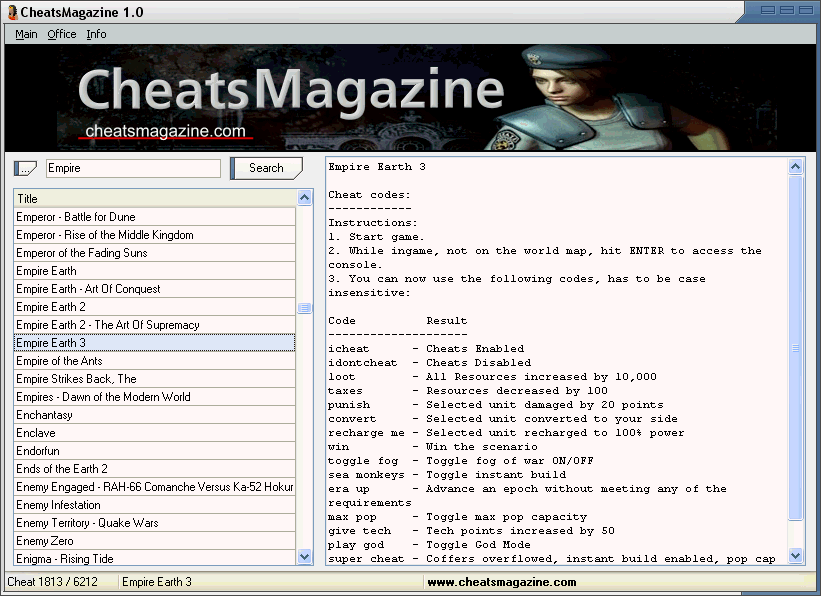The height and width of the screenshot is (596, 821).
Task: Open the Info menu
Action: click(x=96, y=33)
